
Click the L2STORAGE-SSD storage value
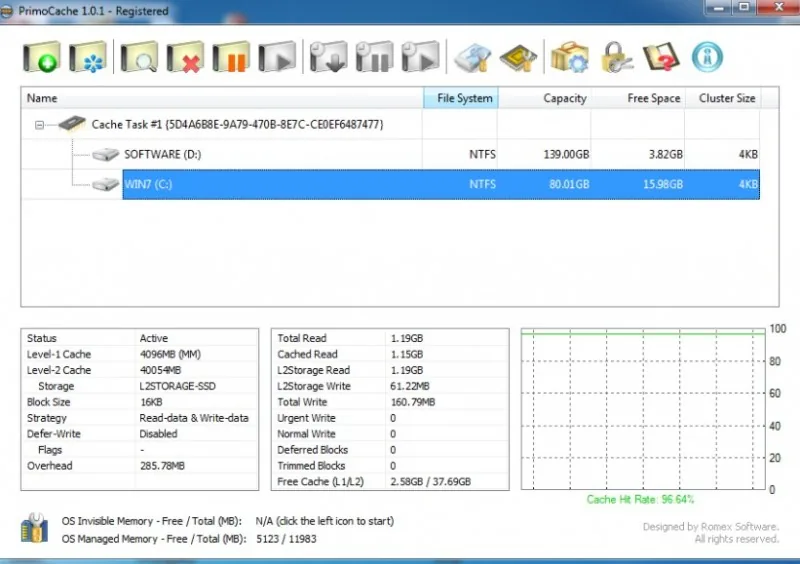coord(178,386)
